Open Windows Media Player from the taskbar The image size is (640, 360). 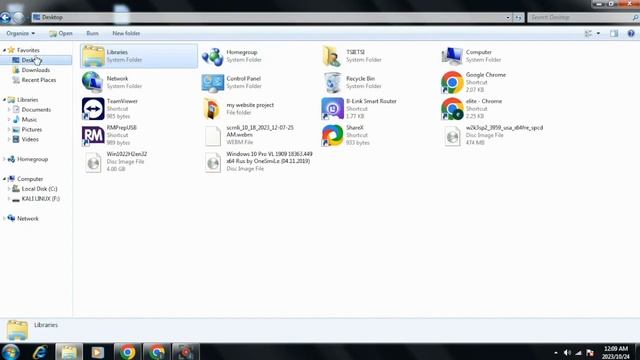(98, 352)
